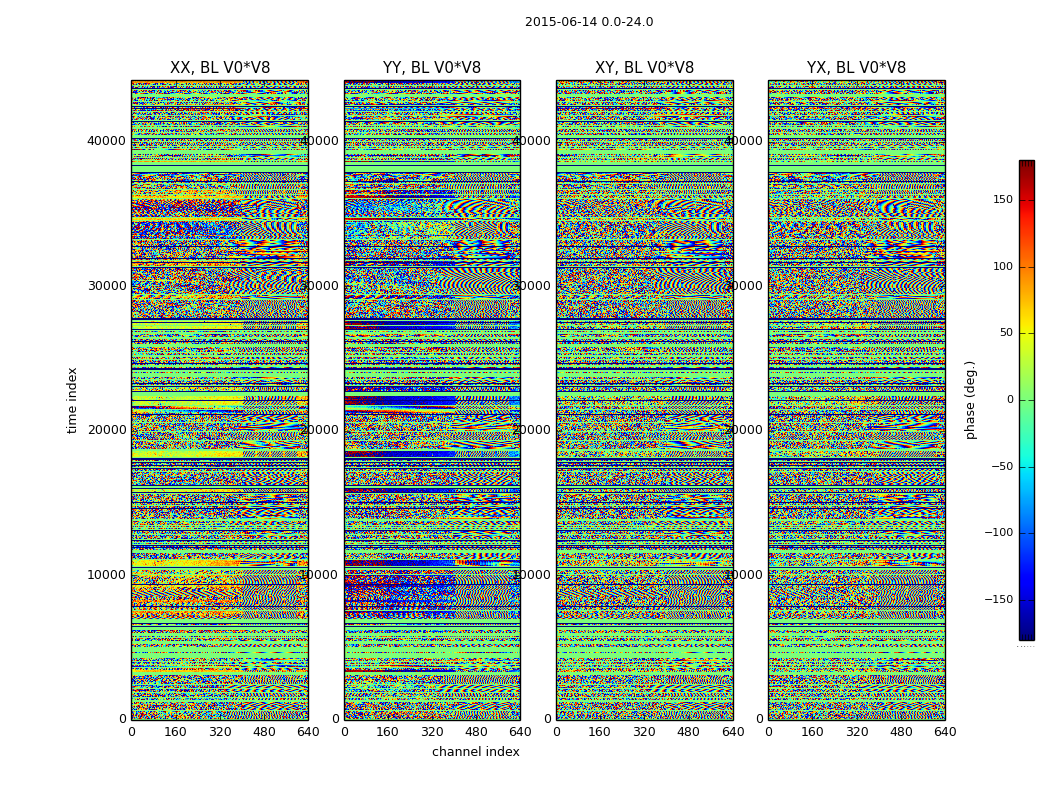Click the 30000 y-tick of XX panel

[106, 285]
